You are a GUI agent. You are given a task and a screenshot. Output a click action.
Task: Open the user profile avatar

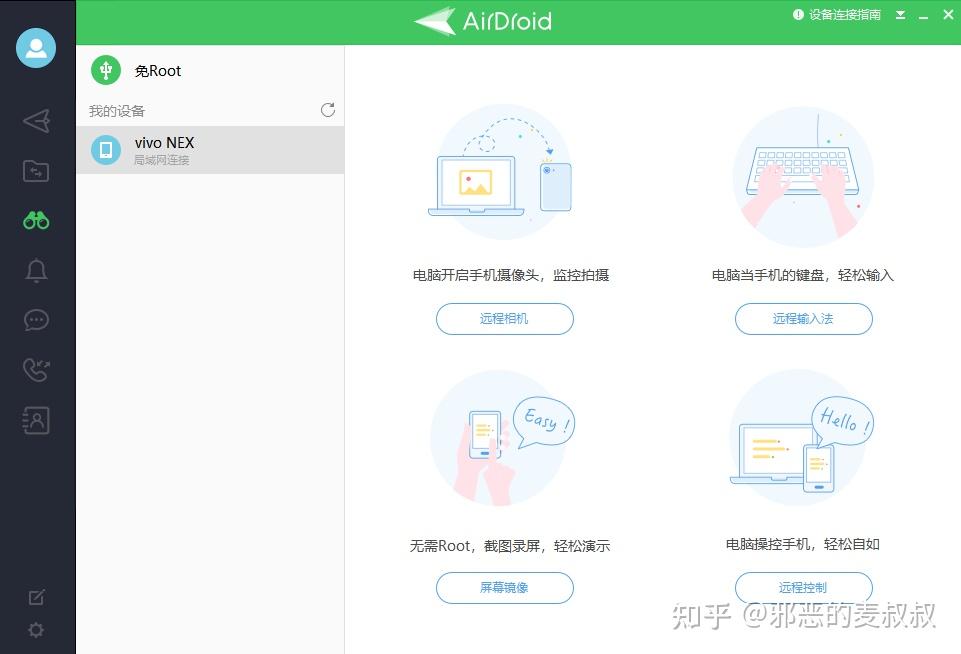(x=36, y=48)
